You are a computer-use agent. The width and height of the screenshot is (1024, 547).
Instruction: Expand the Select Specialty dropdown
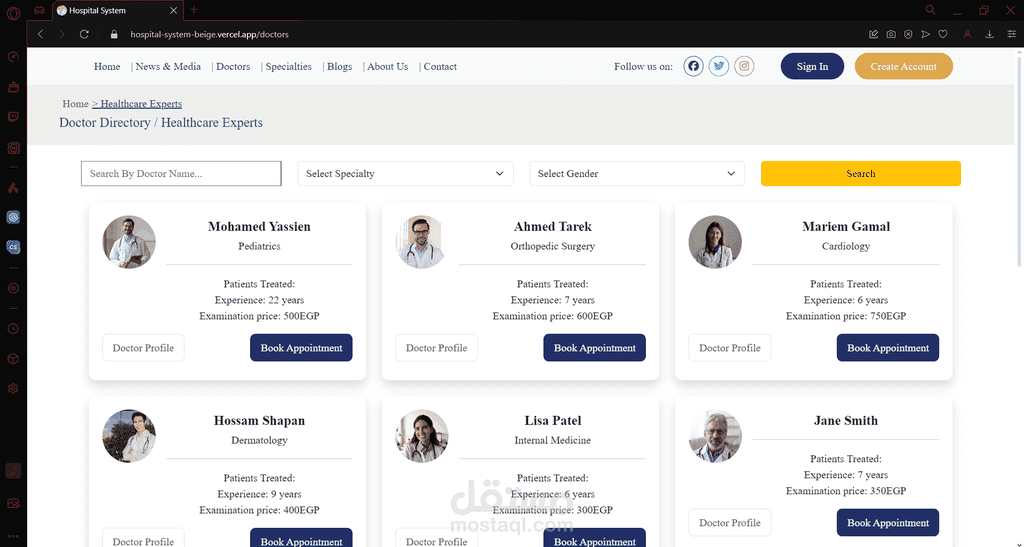click(x=406, y=174)
